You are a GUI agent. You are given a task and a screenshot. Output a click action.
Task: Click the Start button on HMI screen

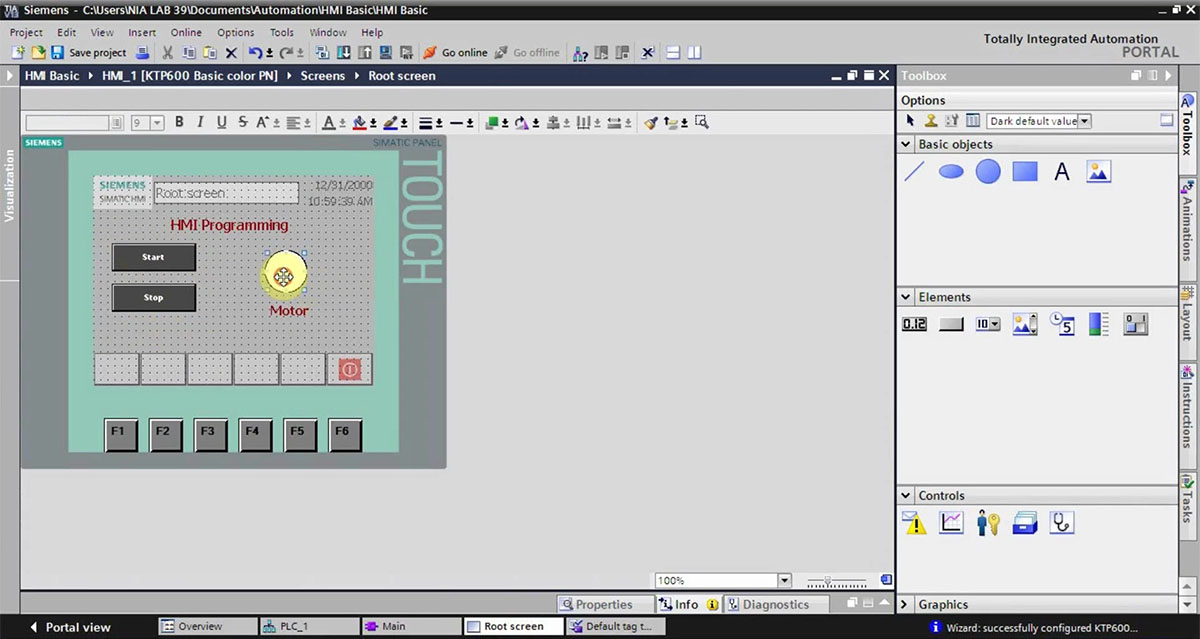153,257
